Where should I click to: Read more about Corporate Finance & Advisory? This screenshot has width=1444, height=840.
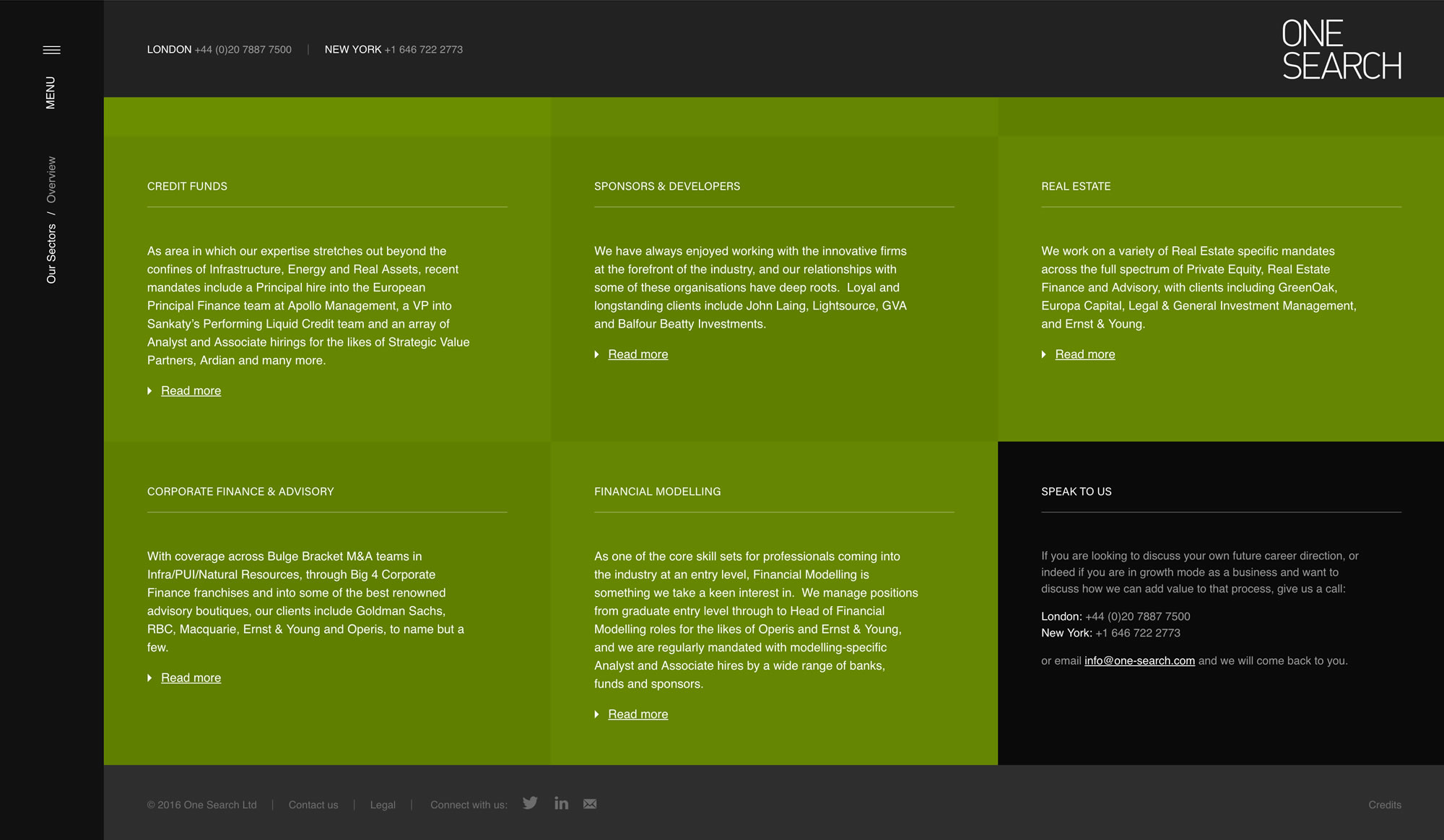click(x=191, y=678)
